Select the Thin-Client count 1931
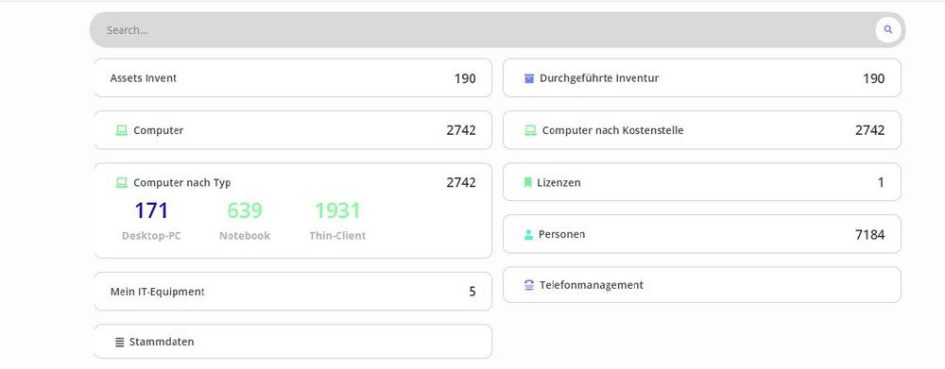 coord(338,211)
